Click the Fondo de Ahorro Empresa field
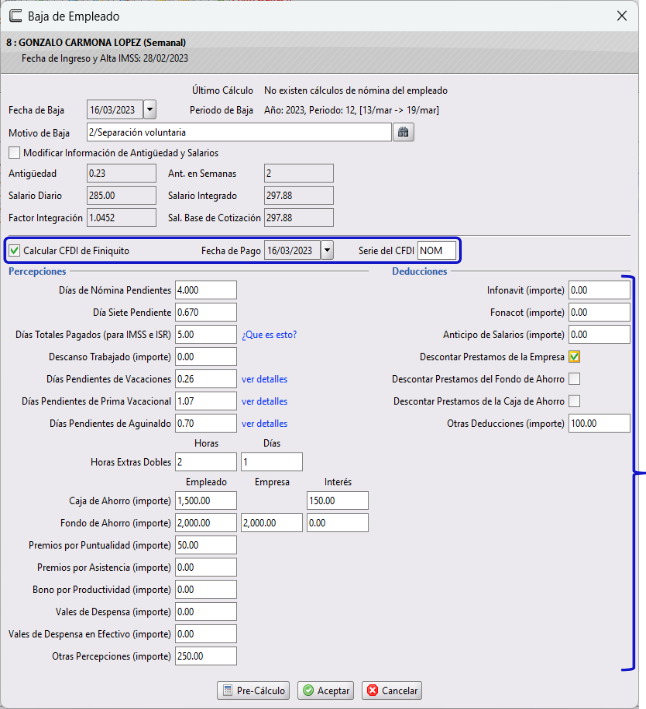The image size is (646, 709). click(x=272, y=523)
